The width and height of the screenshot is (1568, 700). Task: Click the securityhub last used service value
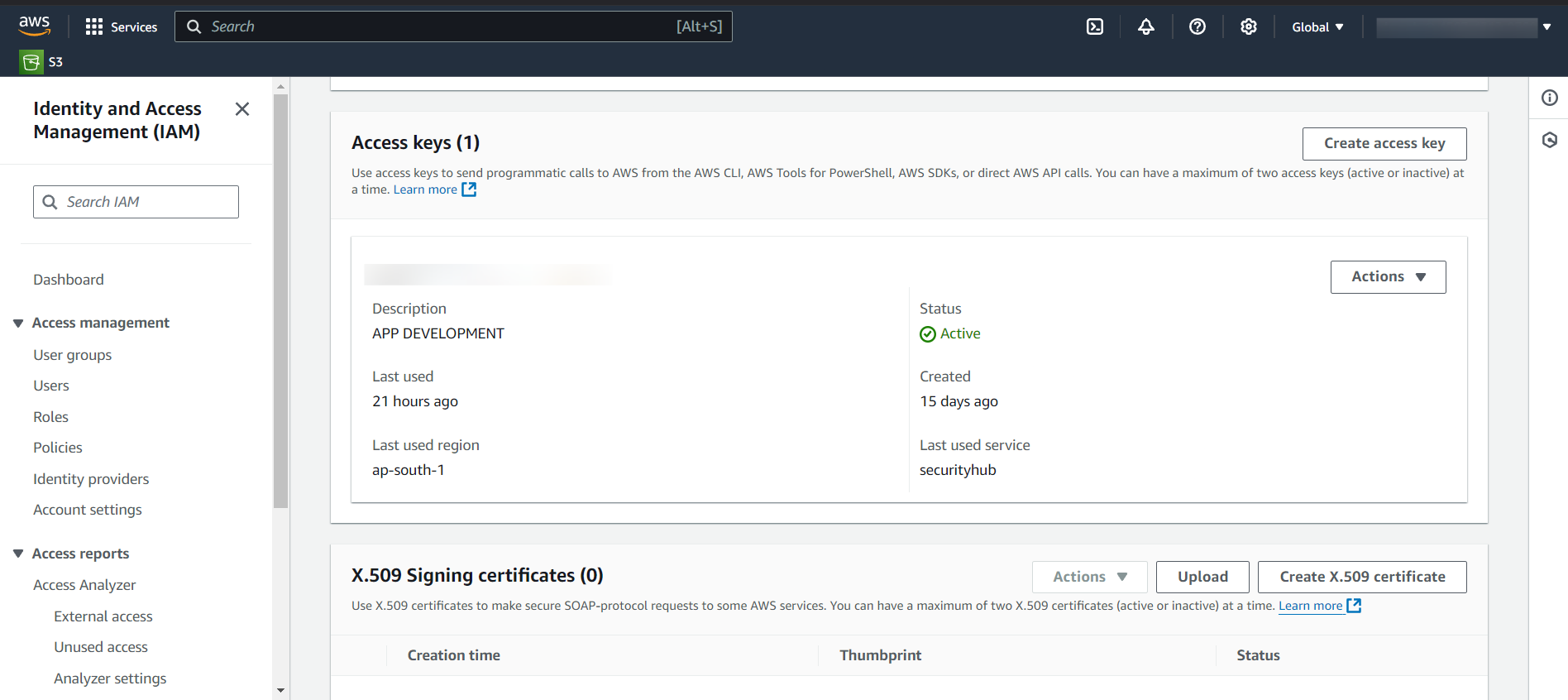958,470
